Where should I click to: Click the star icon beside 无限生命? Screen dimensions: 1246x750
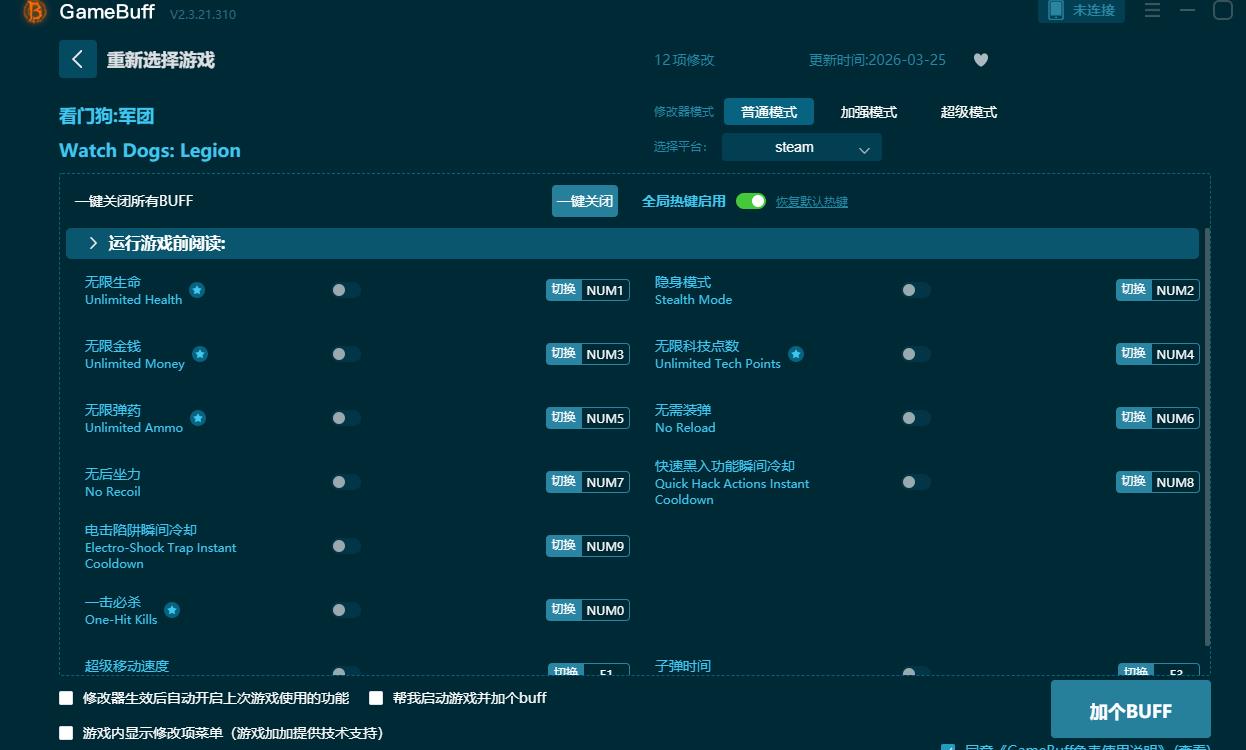tap(197, 290)
